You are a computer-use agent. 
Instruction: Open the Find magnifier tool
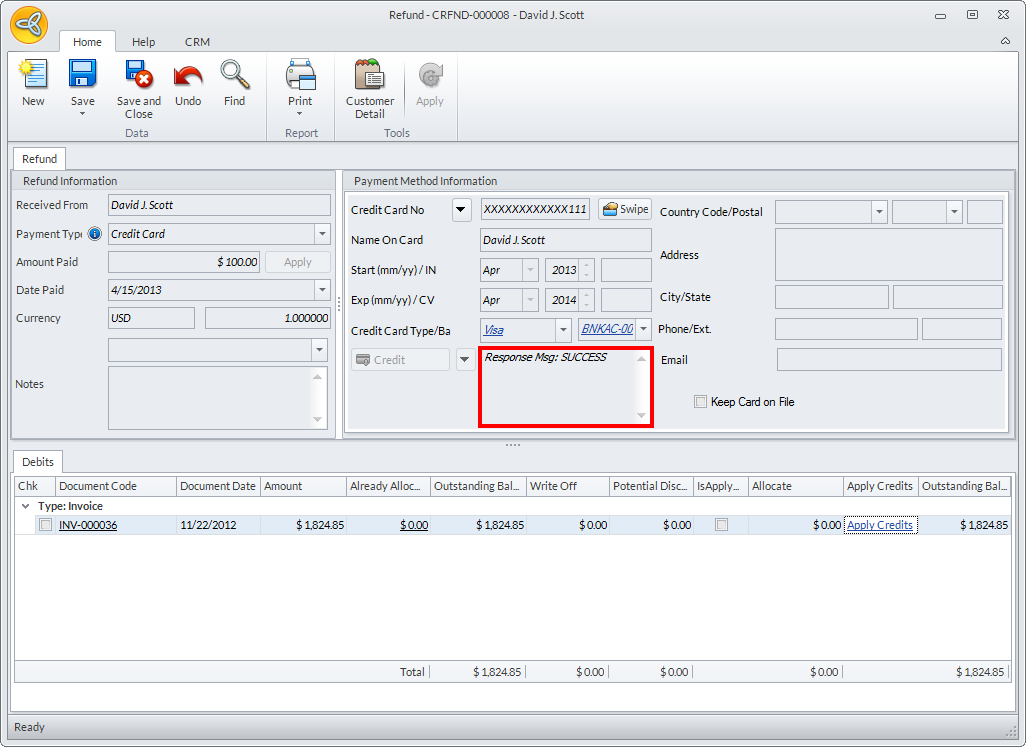[x=234, y=76]
